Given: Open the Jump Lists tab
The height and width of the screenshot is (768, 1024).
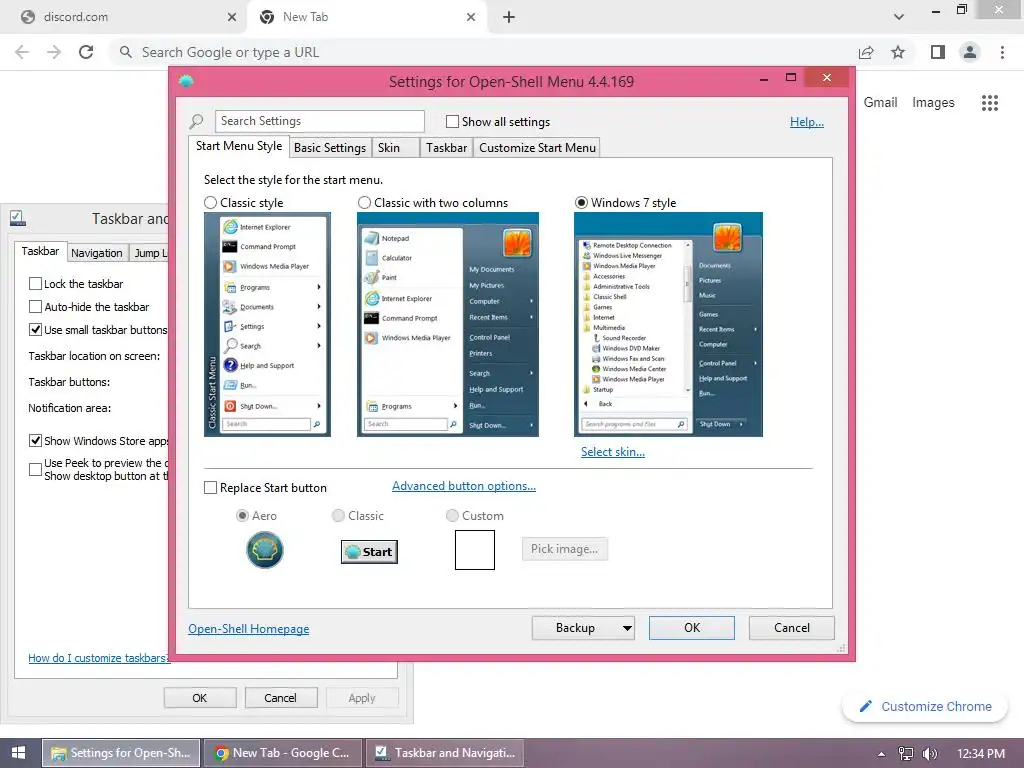Looking at the screenshot, I should [x=149, y=253].
